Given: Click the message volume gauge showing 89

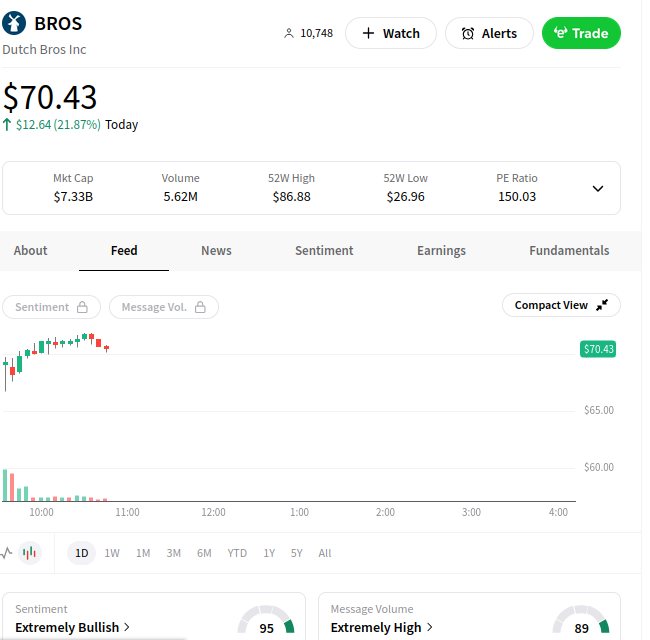Looking at the screenshot, I should point(581,620).
